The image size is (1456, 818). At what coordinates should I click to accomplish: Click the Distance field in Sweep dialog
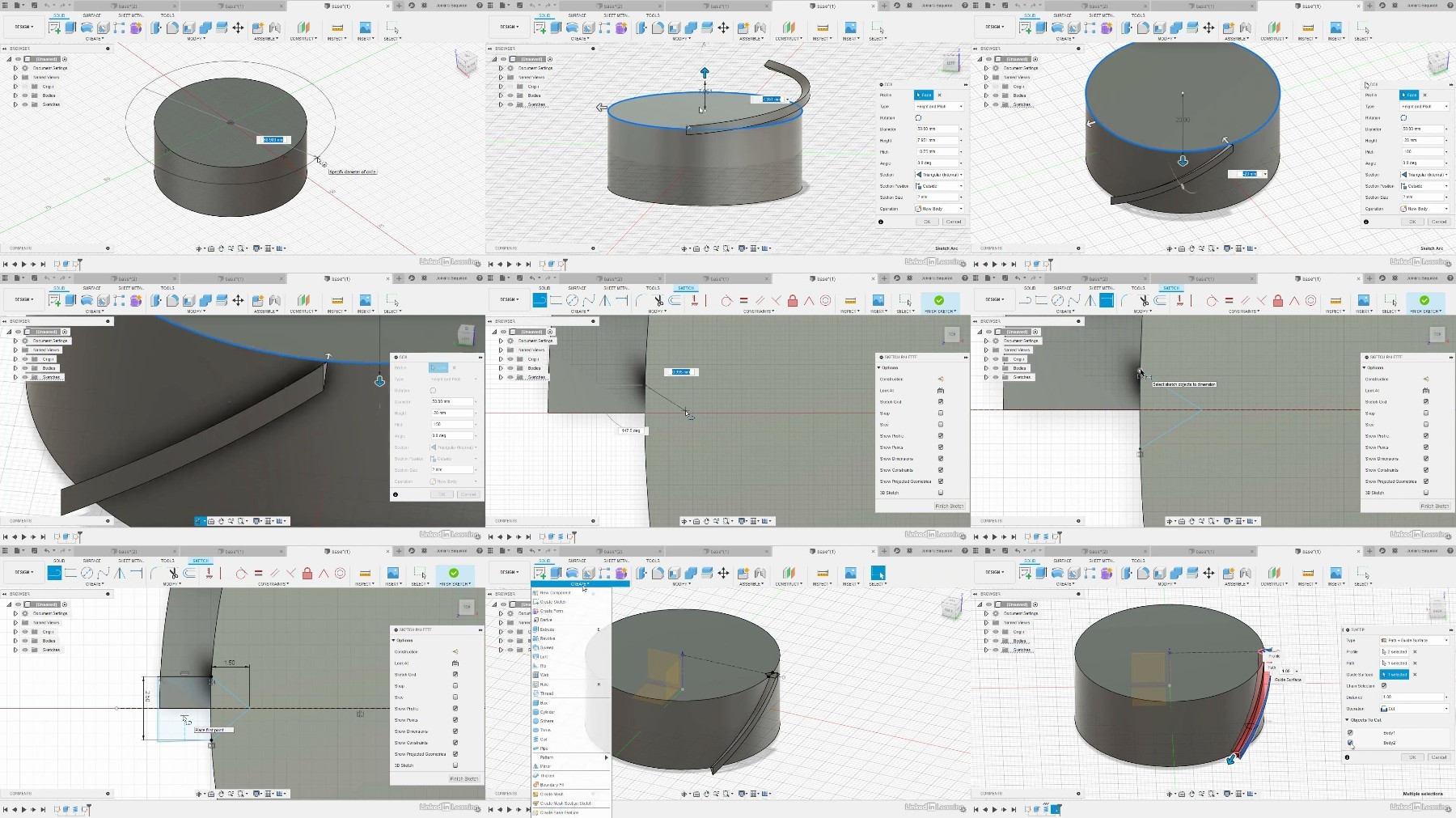pyautogui.click(x=1412, y=697)
